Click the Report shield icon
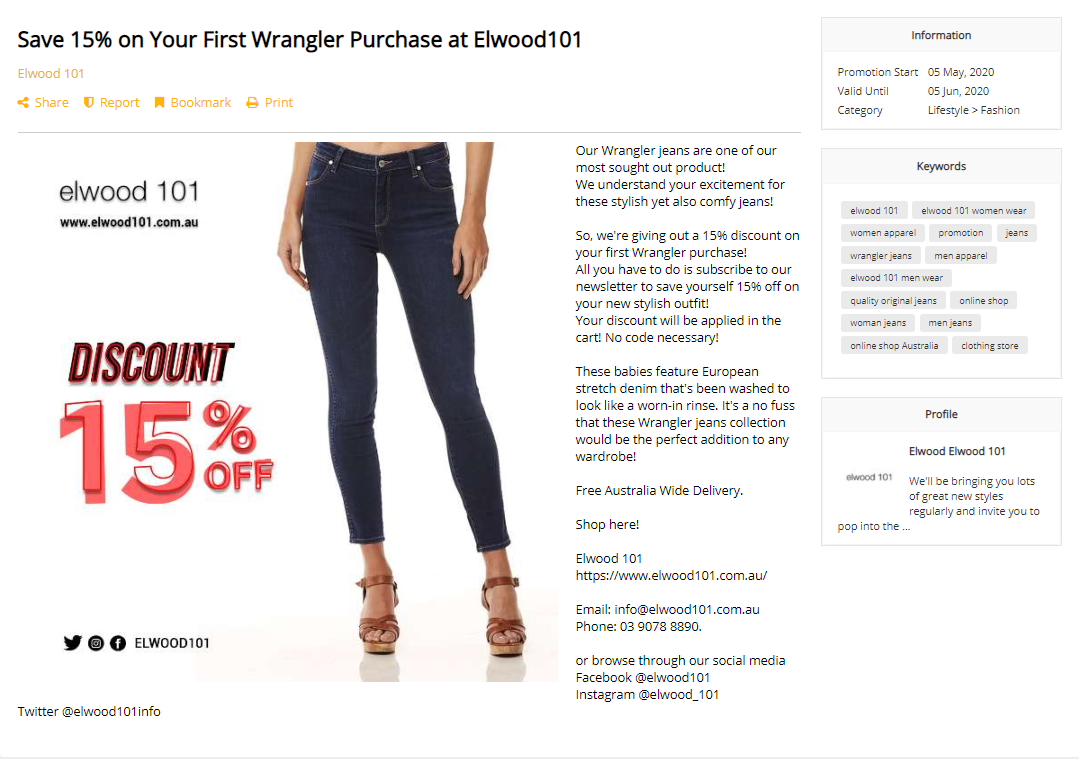 pos(89,103)
